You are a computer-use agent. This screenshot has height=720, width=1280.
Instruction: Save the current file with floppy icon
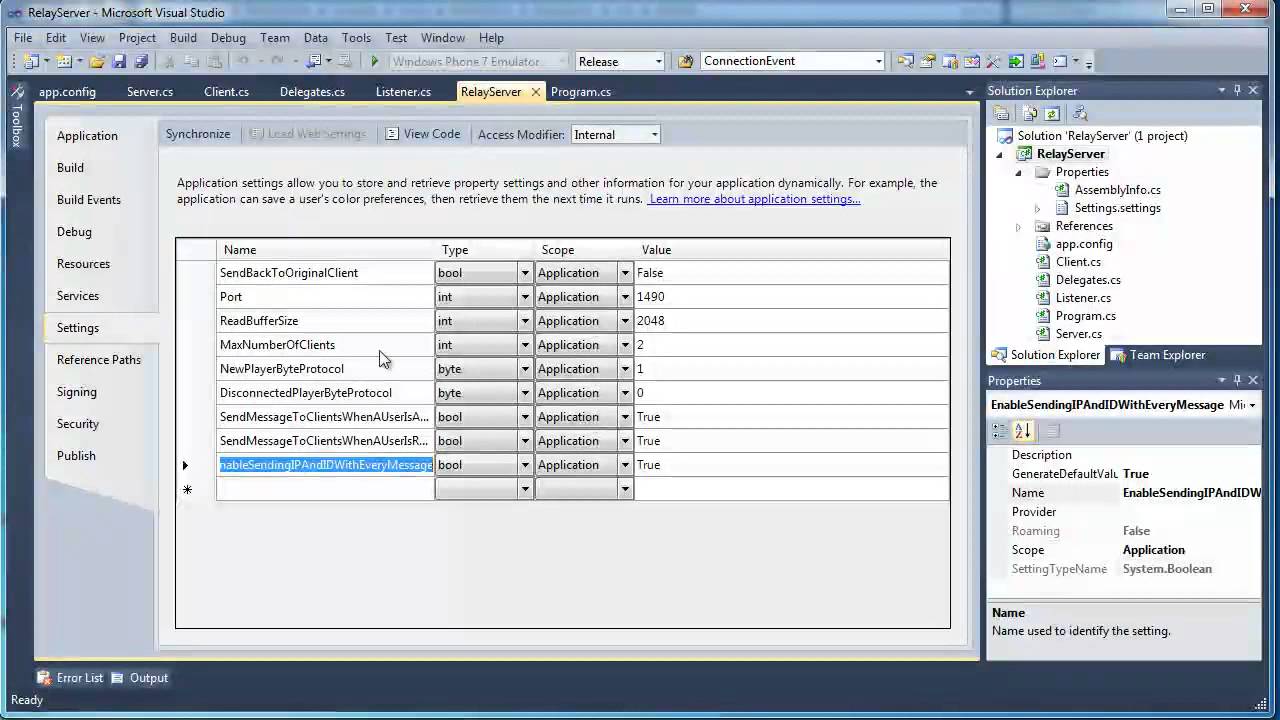(119, 61)
